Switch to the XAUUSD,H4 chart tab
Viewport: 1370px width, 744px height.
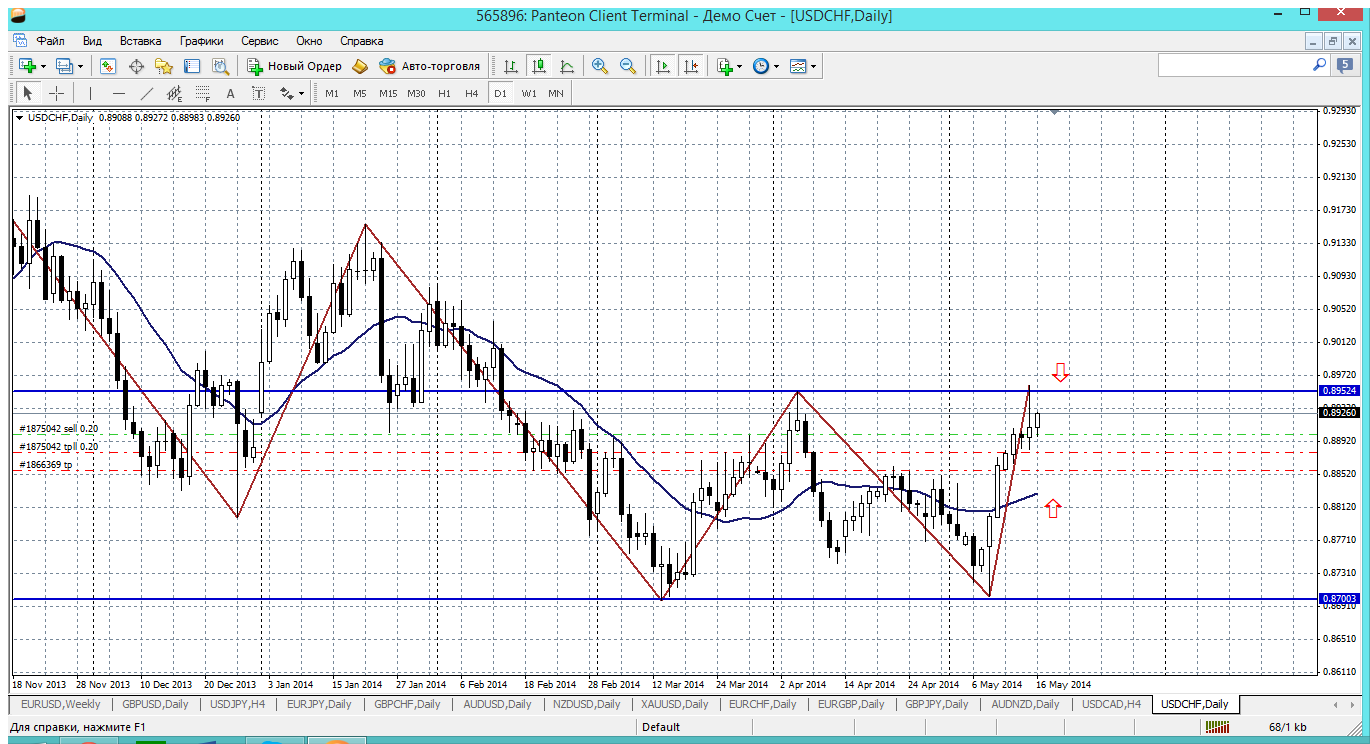(x=677, y=704)
